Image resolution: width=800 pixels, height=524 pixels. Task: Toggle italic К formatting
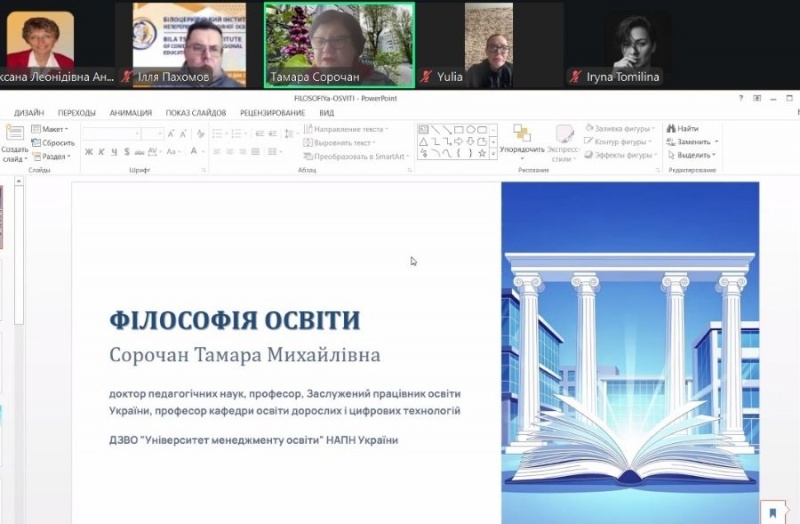pyautogui.click(x=101, y=152)
